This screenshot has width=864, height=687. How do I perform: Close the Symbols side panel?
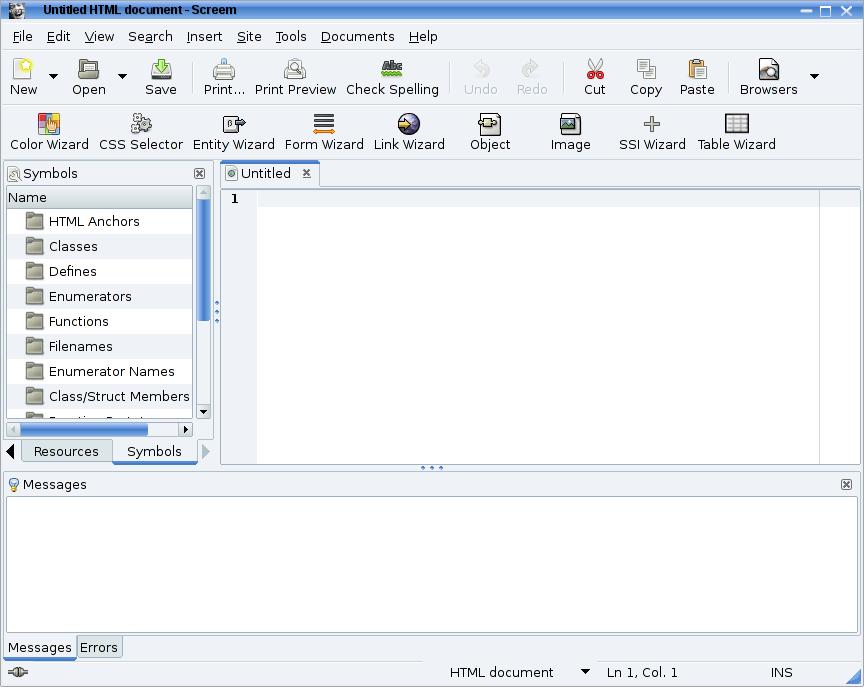[x=200, y=174]
